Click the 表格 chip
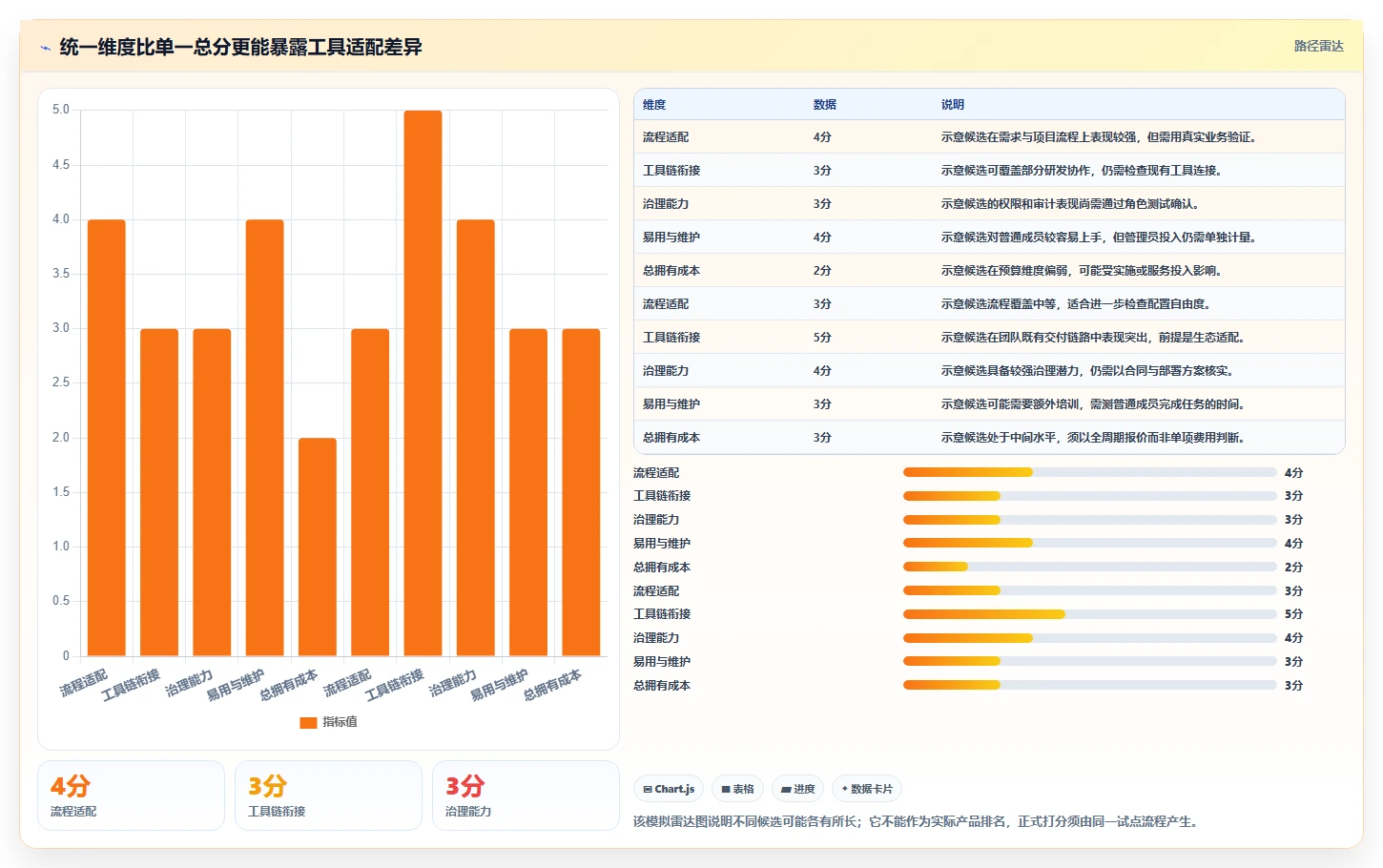The height and width of the screenshot is (868, 1383). tap(738, 789)
